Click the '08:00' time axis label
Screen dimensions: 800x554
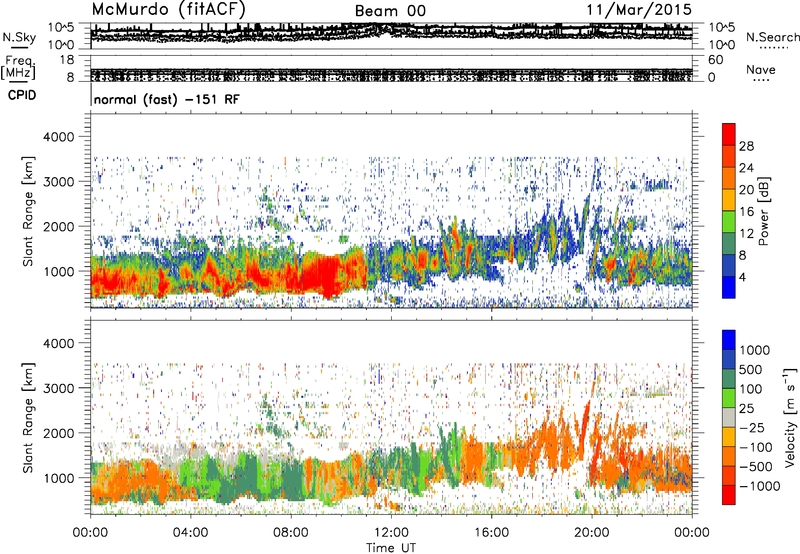click(291, 533)
